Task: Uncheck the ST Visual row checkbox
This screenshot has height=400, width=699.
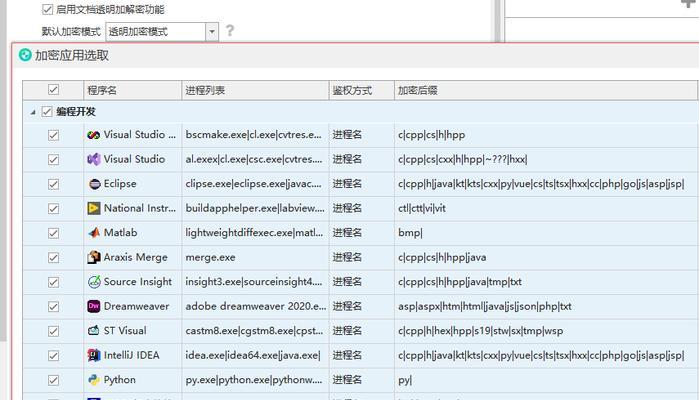Action: pyautogui.click(x=53, y=331)
